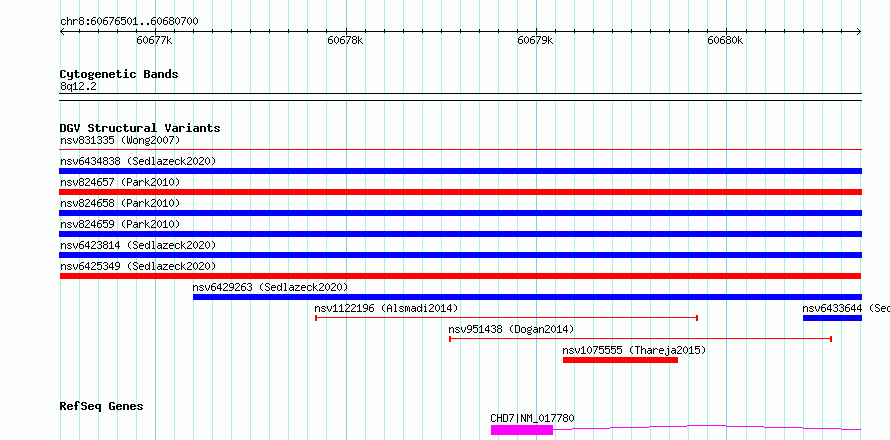The width and height of the screenshot is (890, 440).
Task: Open the nsv824657 (Park2010) label
Action: (x=120, y=182)
